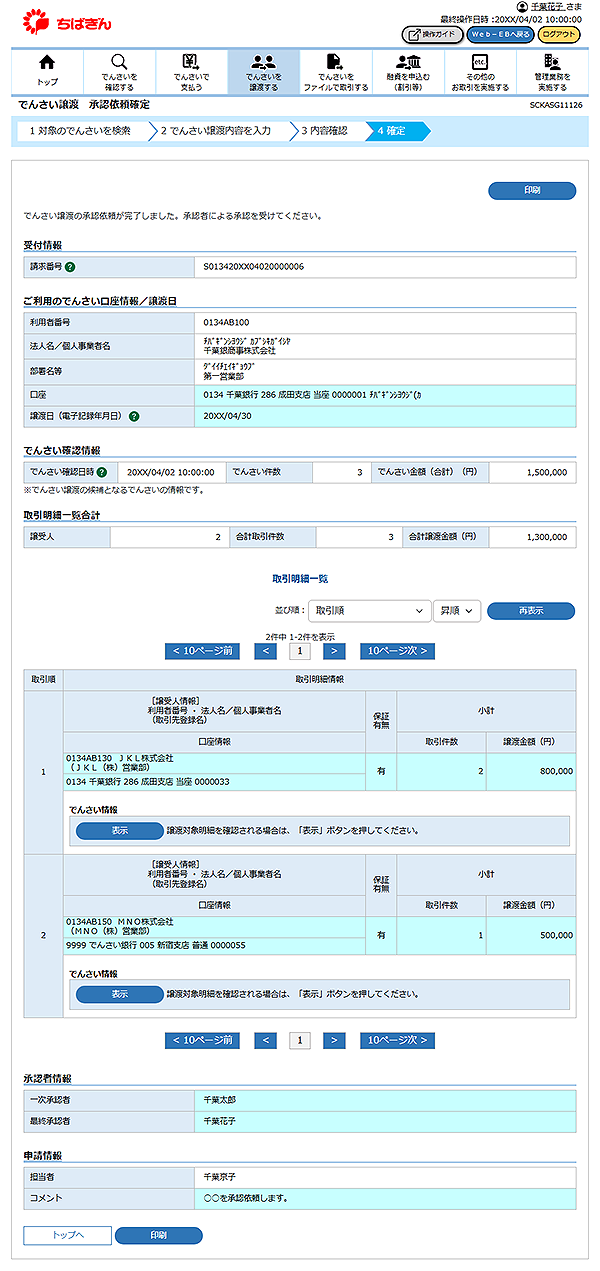Click step 3 内容確認
The height and width of the screenshot is (1271, 600).
click(x=326, y=130)
